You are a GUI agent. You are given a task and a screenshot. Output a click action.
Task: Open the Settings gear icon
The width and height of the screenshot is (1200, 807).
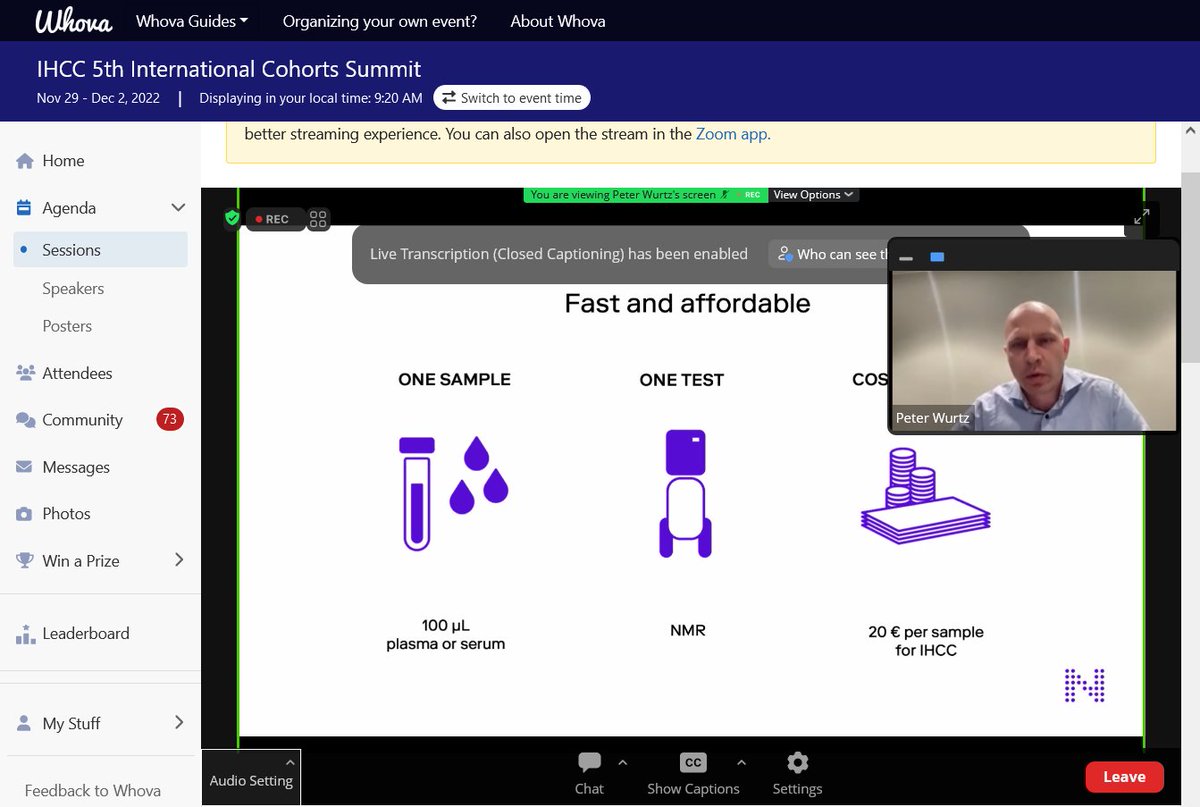pyautogui.click(x=797, y=763)
